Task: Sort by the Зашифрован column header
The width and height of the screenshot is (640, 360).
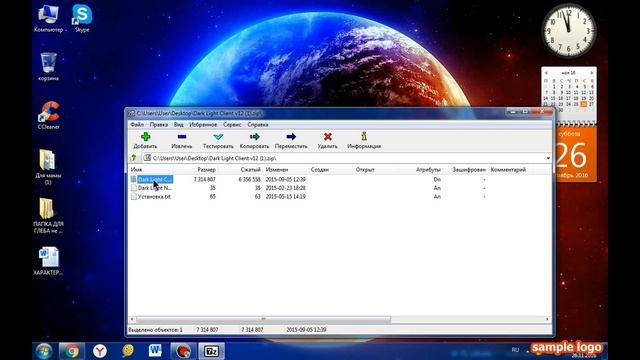Action: [x=469, y=169]
